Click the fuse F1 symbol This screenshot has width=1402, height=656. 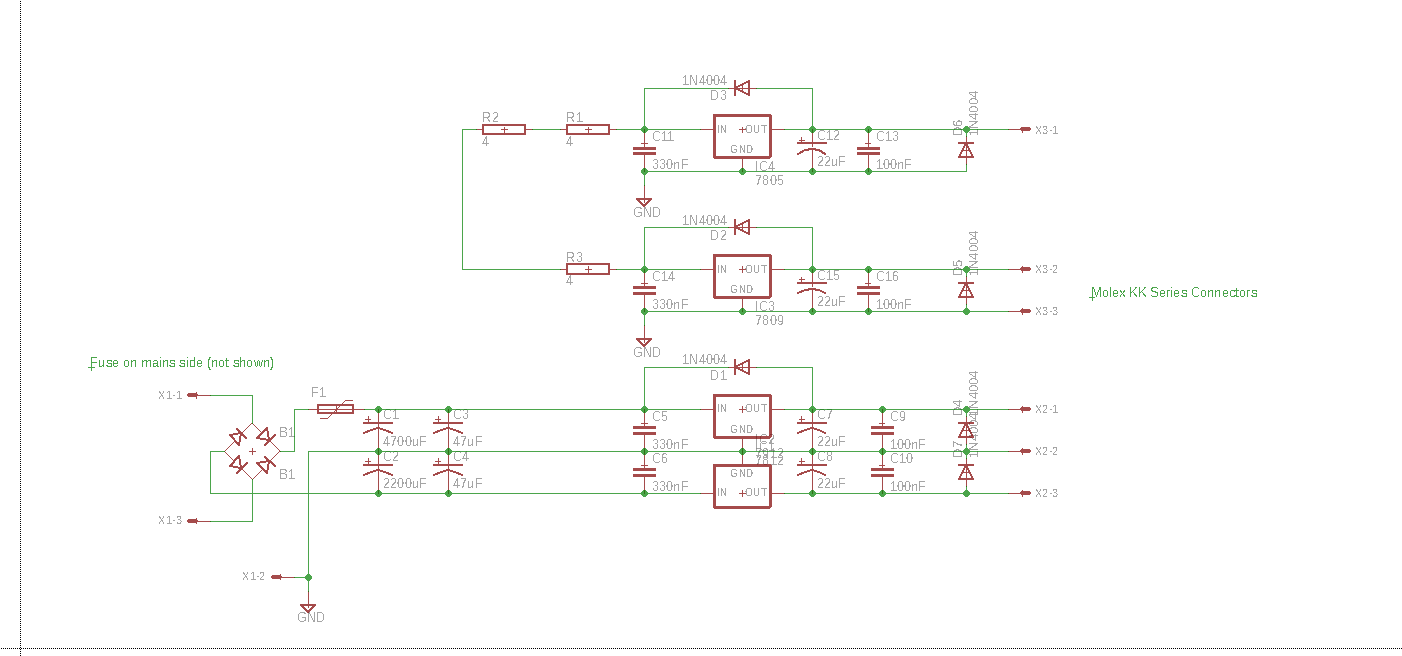pos(335,409)
